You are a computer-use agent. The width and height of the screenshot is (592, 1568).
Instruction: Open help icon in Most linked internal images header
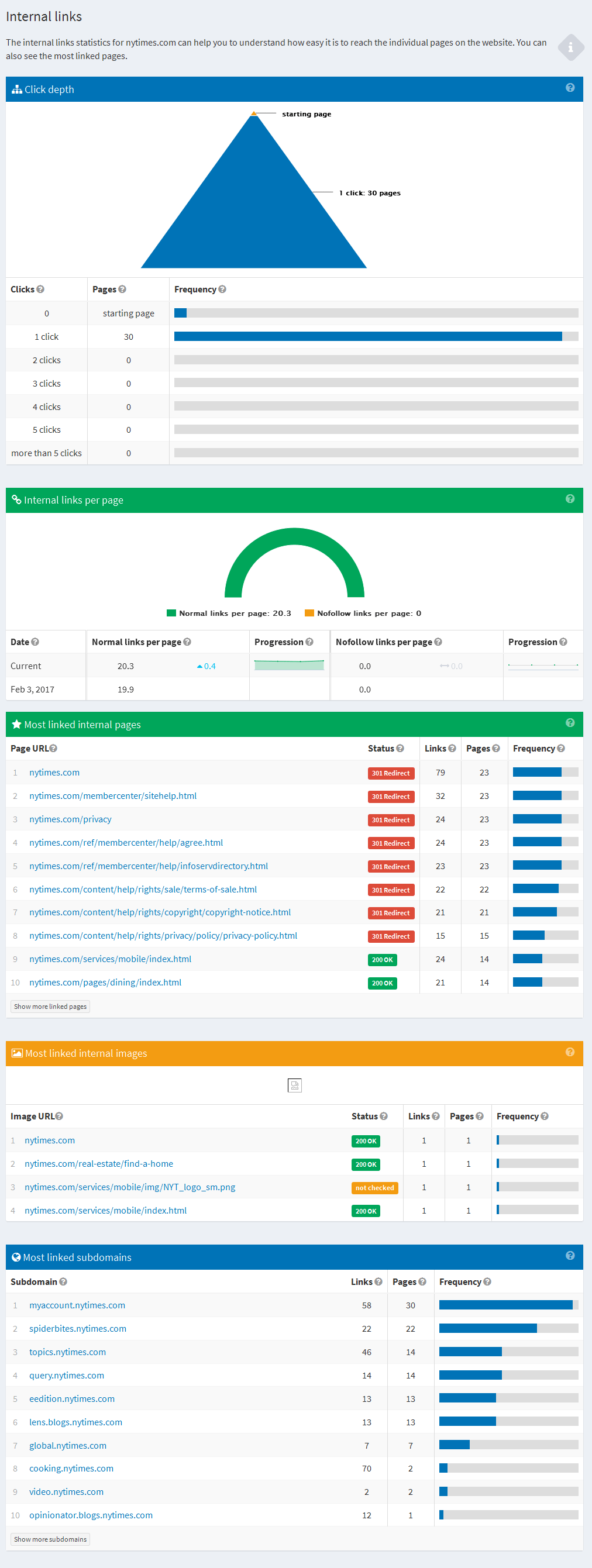point(570,1052)
